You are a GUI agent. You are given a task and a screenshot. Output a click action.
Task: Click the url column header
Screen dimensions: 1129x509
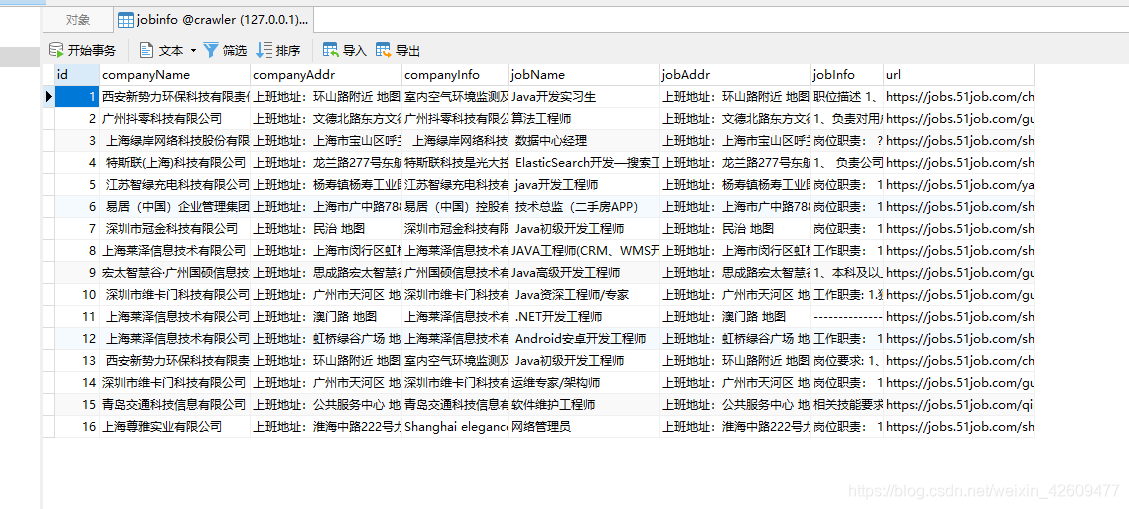(959, 75)
